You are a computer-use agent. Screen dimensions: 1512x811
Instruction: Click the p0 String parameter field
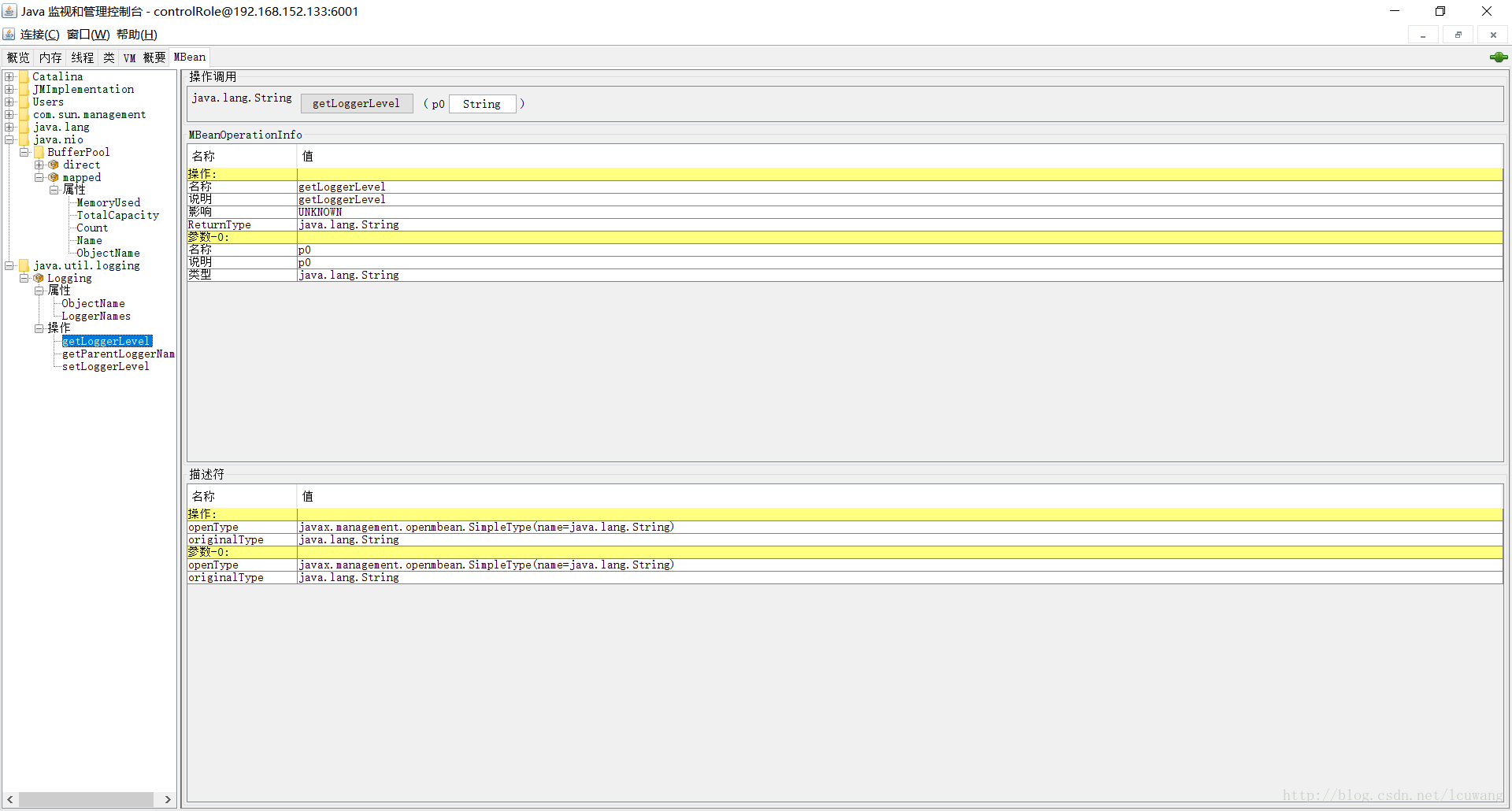482,104
